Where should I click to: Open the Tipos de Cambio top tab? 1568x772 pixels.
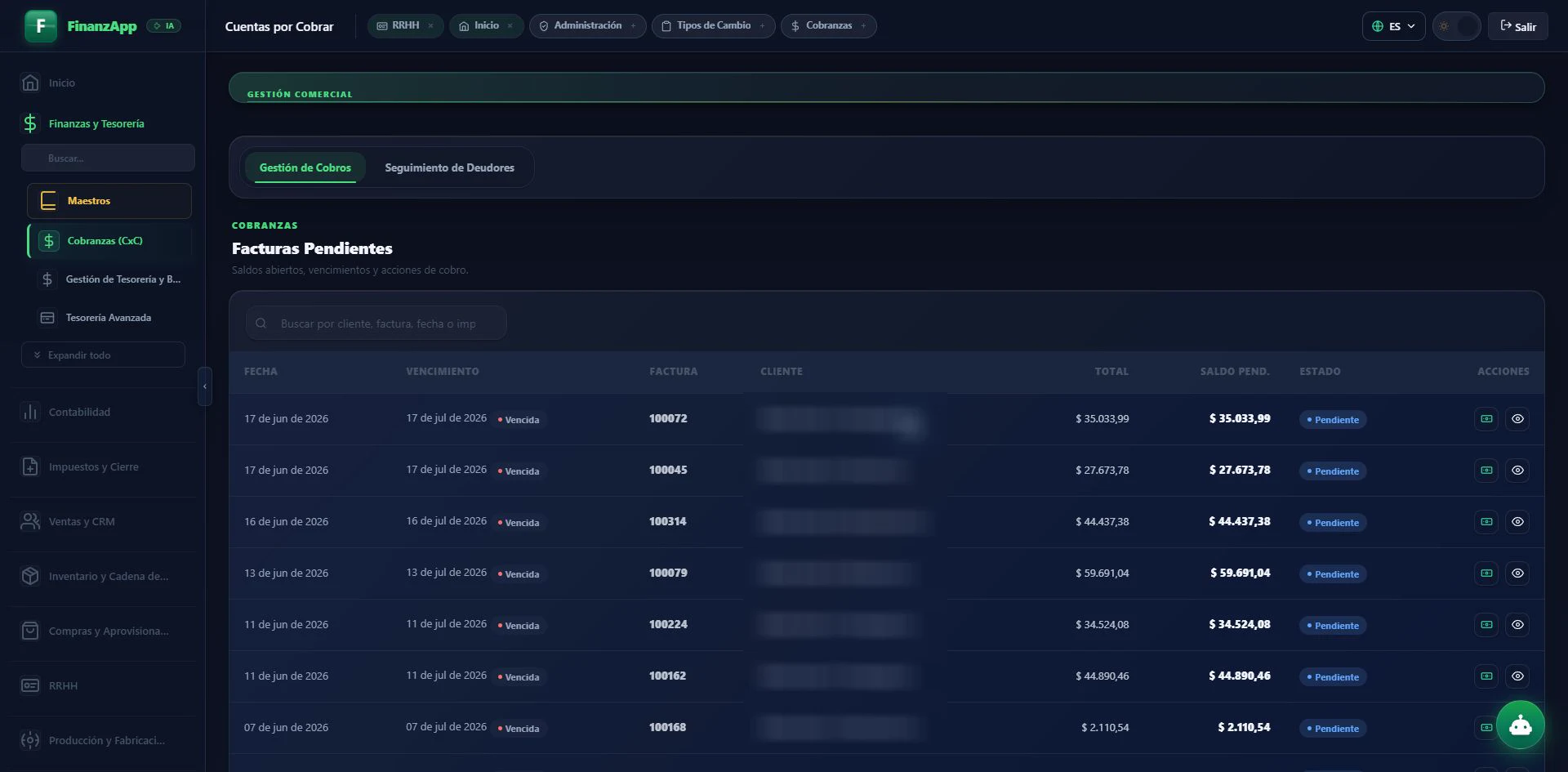[714, 26]
